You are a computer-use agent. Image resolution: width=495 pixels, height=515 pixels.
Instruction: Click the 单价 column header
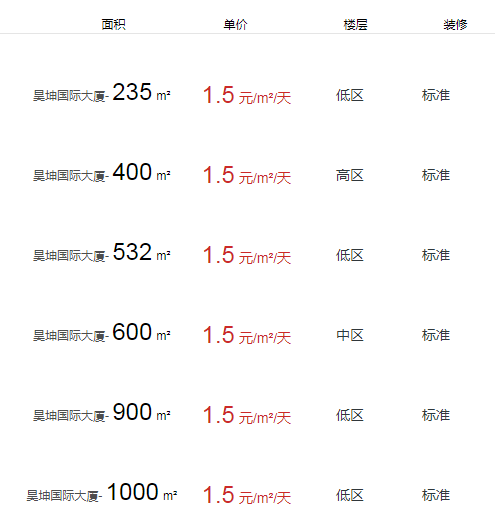click(235, 25)
